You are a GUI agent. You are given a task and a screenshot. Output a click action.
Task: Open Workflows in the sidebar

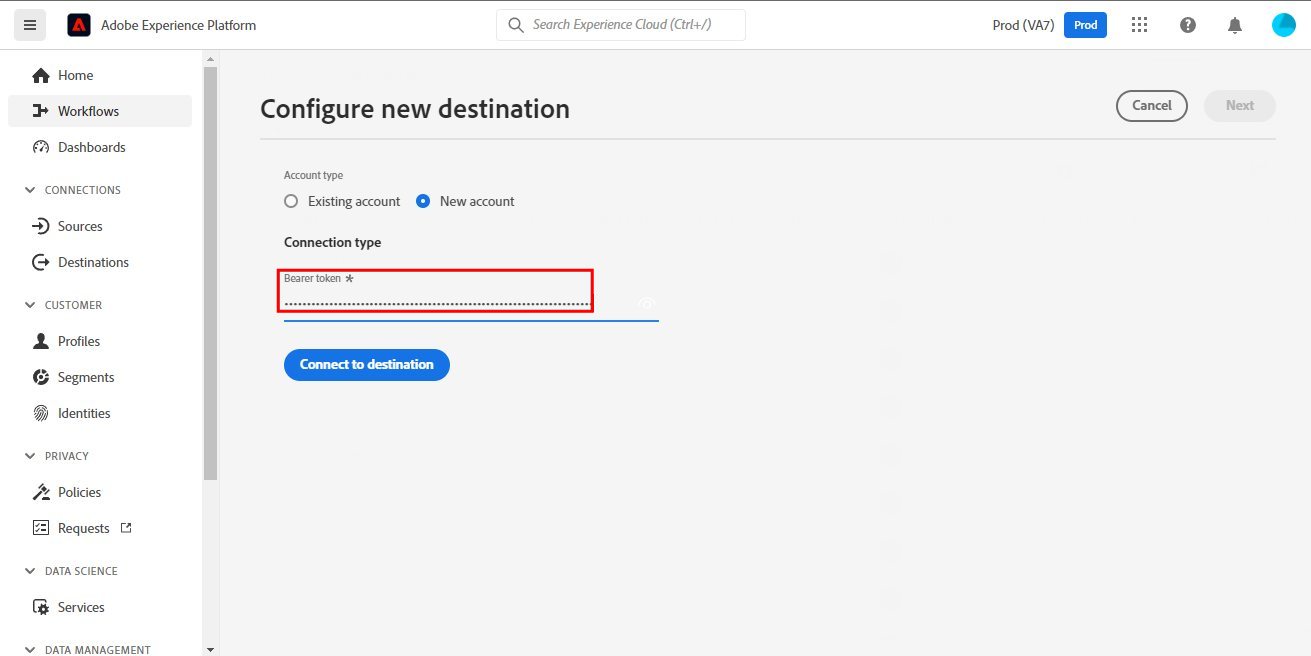(88, 111)
